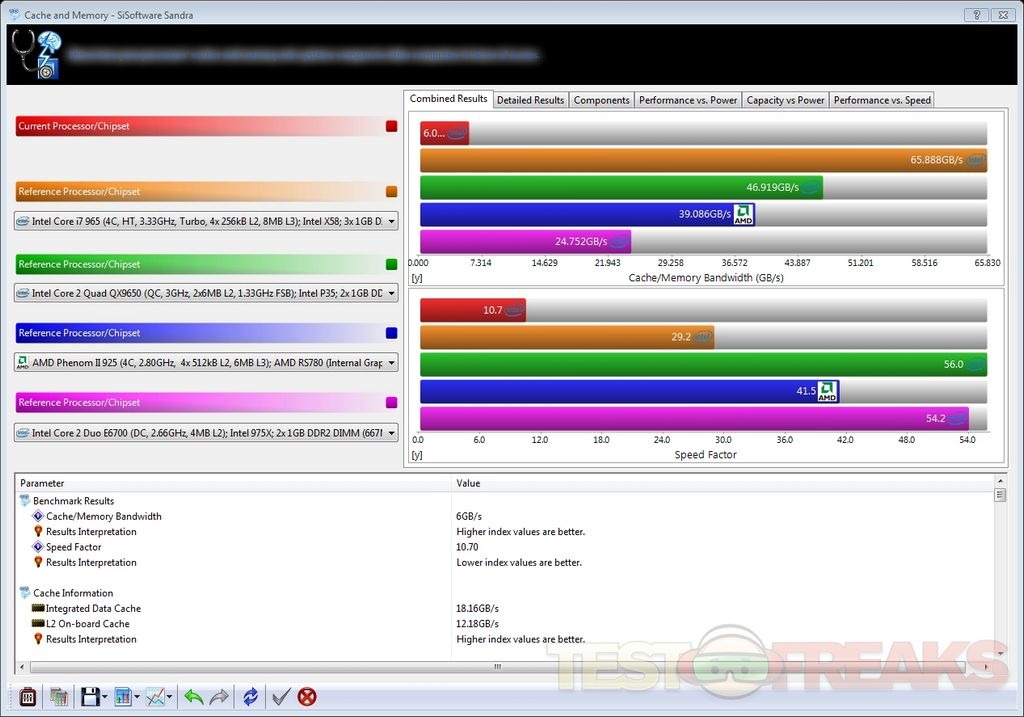The image size is (1024, 717).
Task: Click the blue refresh arrows icon
Action: (x=250, y=697)
